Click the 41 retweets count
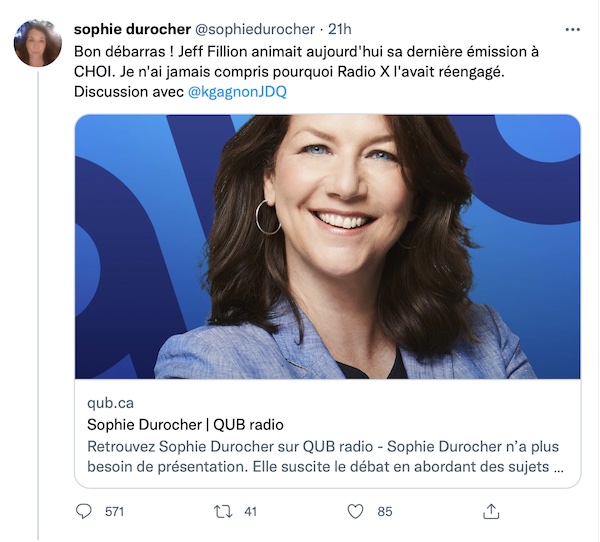600x542 pixels. click(x=250, y=512)
